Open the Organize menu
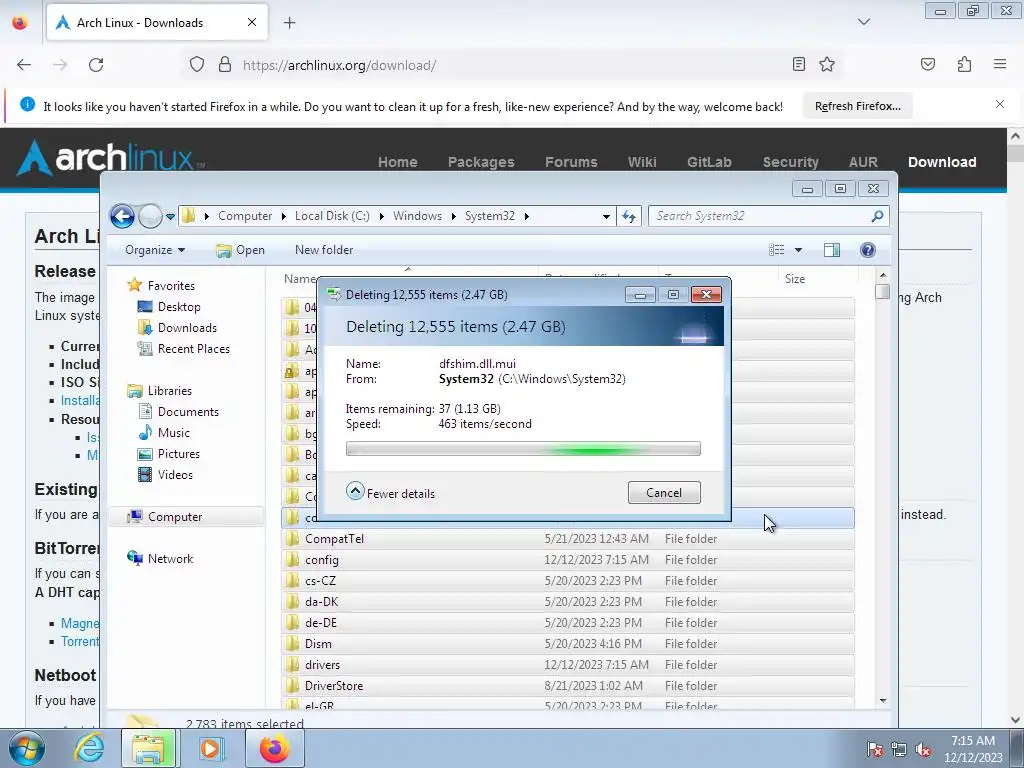This screenshot has width=1024, height=768. (155, 250)
